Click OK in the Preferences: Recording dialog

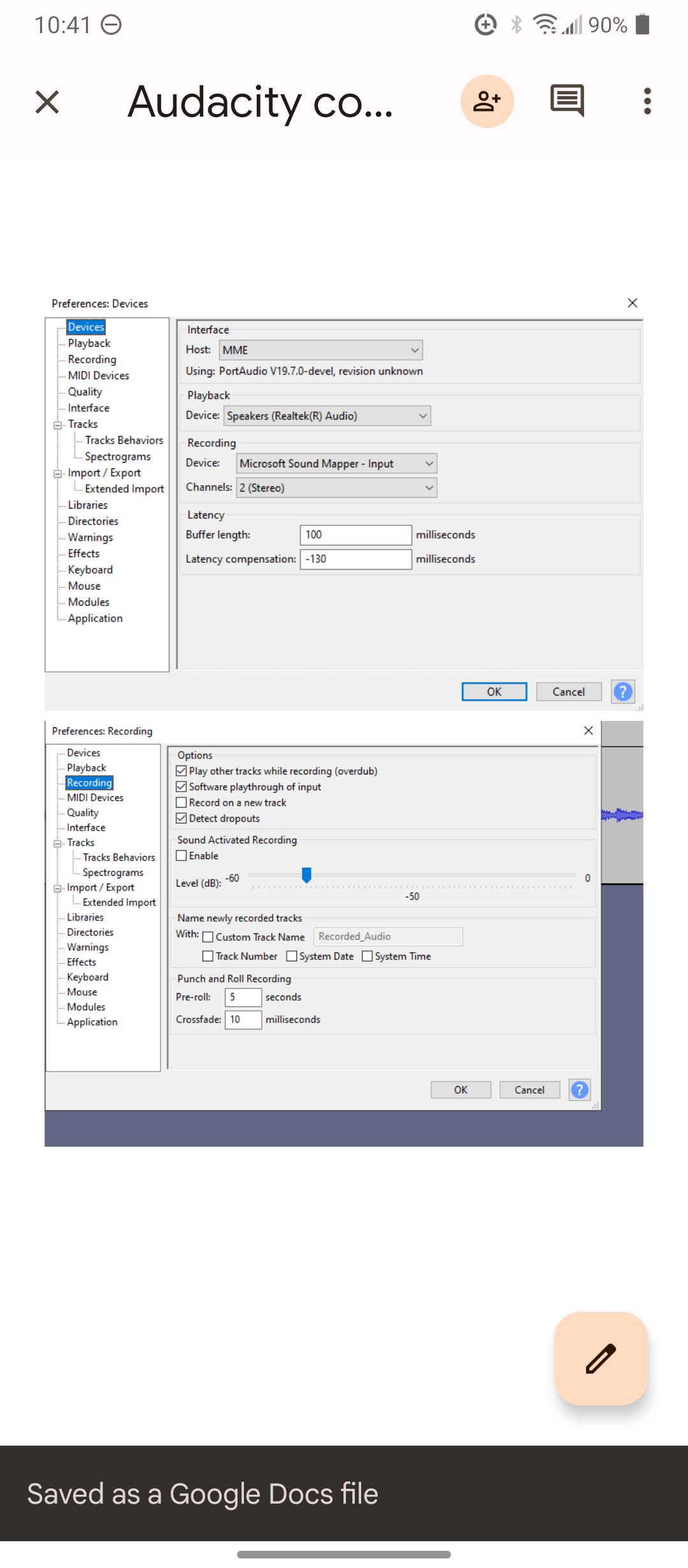click(461, 1090)
